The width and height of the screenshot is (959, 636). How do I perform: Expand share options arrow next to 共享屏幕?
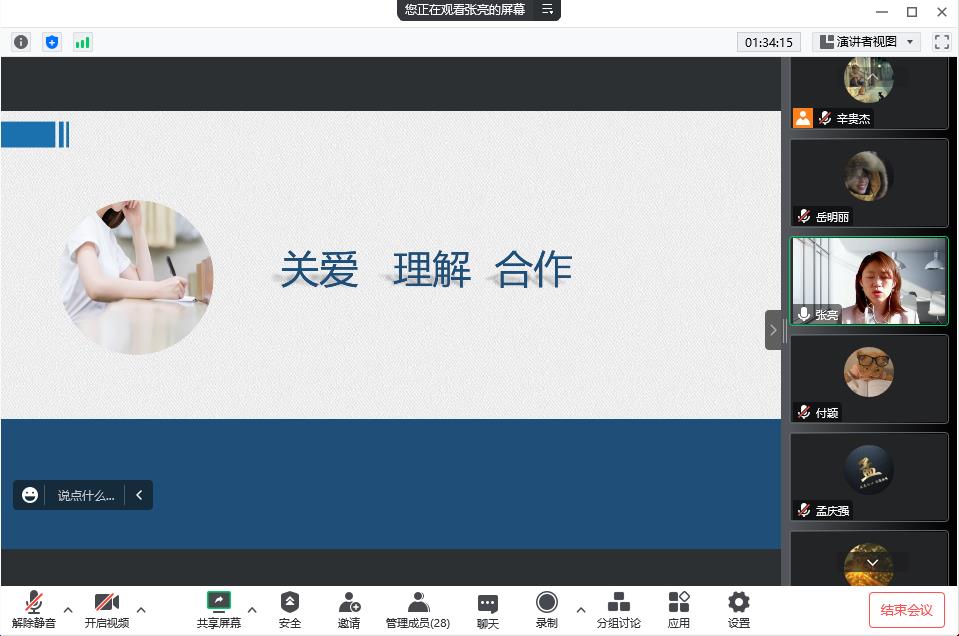tap(252, 610)
